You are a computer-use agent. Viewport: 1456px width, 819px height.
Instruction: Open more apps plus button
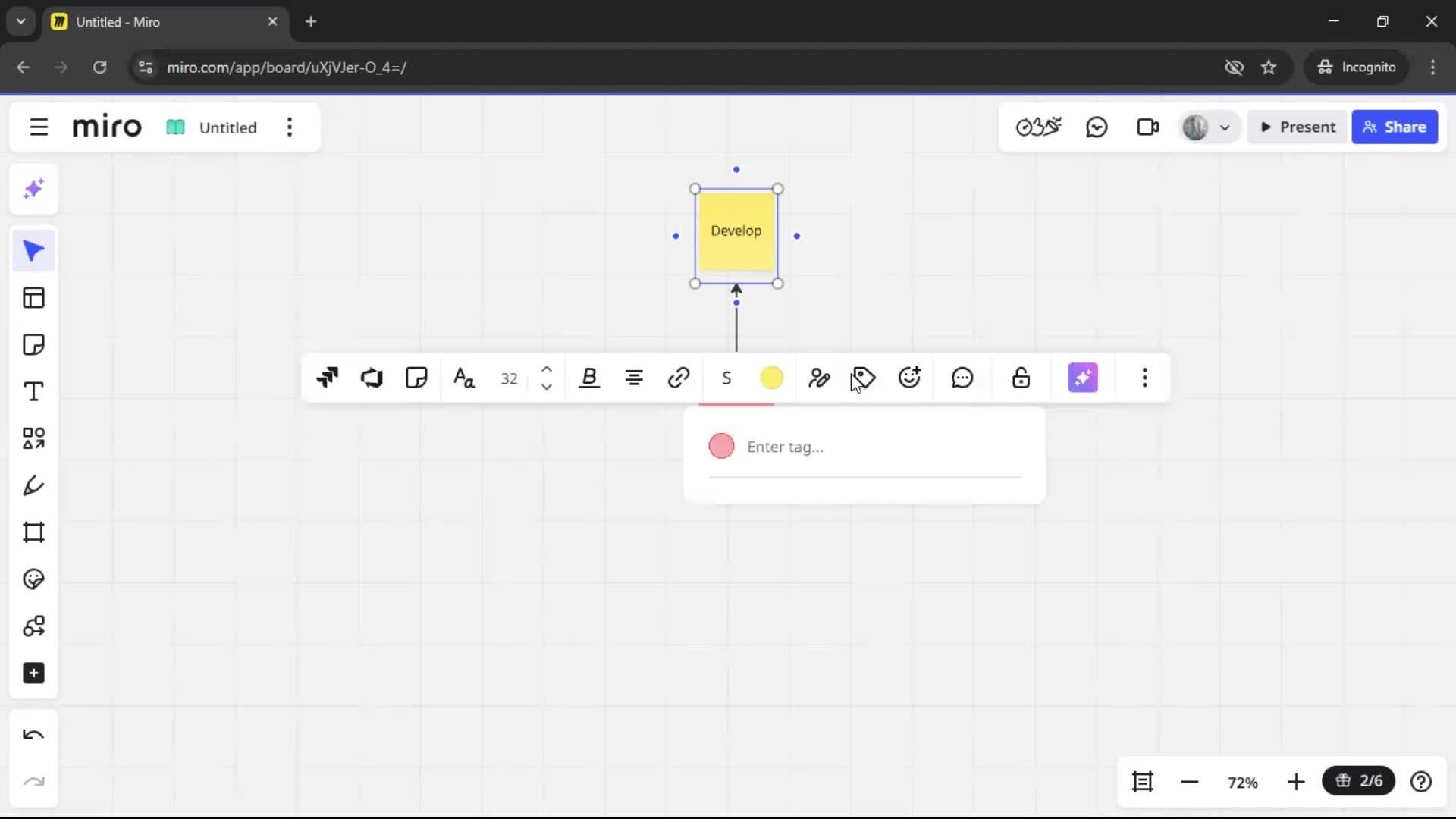pos(33,673)
